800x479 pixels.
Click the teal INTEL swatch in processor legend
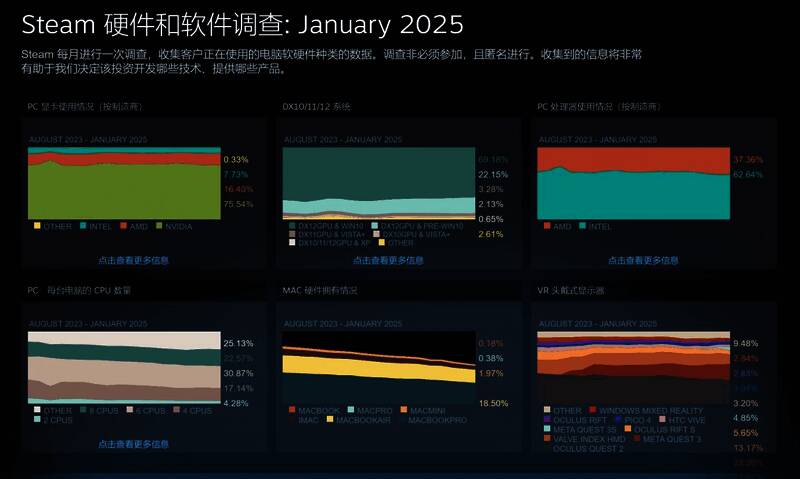pos(583,226)
